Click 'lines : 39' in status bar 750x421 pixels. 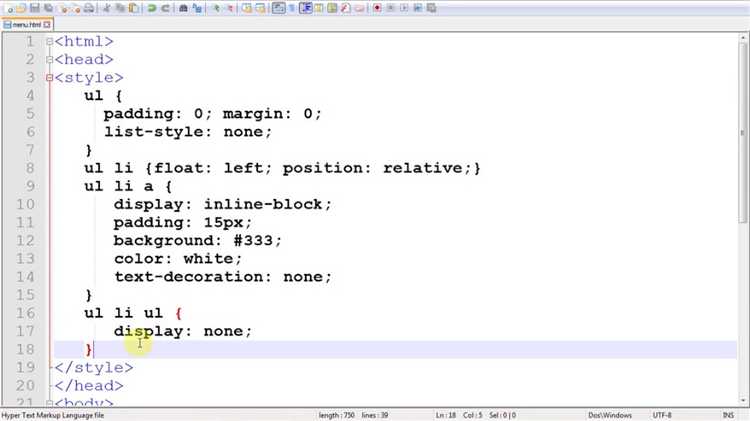[x=375, y=415]
